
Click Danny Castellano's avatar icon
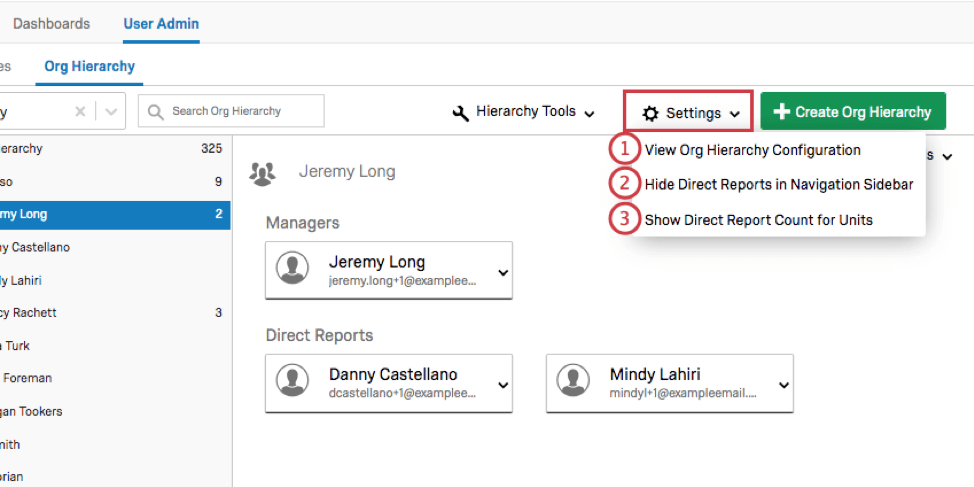click(292, 383)
